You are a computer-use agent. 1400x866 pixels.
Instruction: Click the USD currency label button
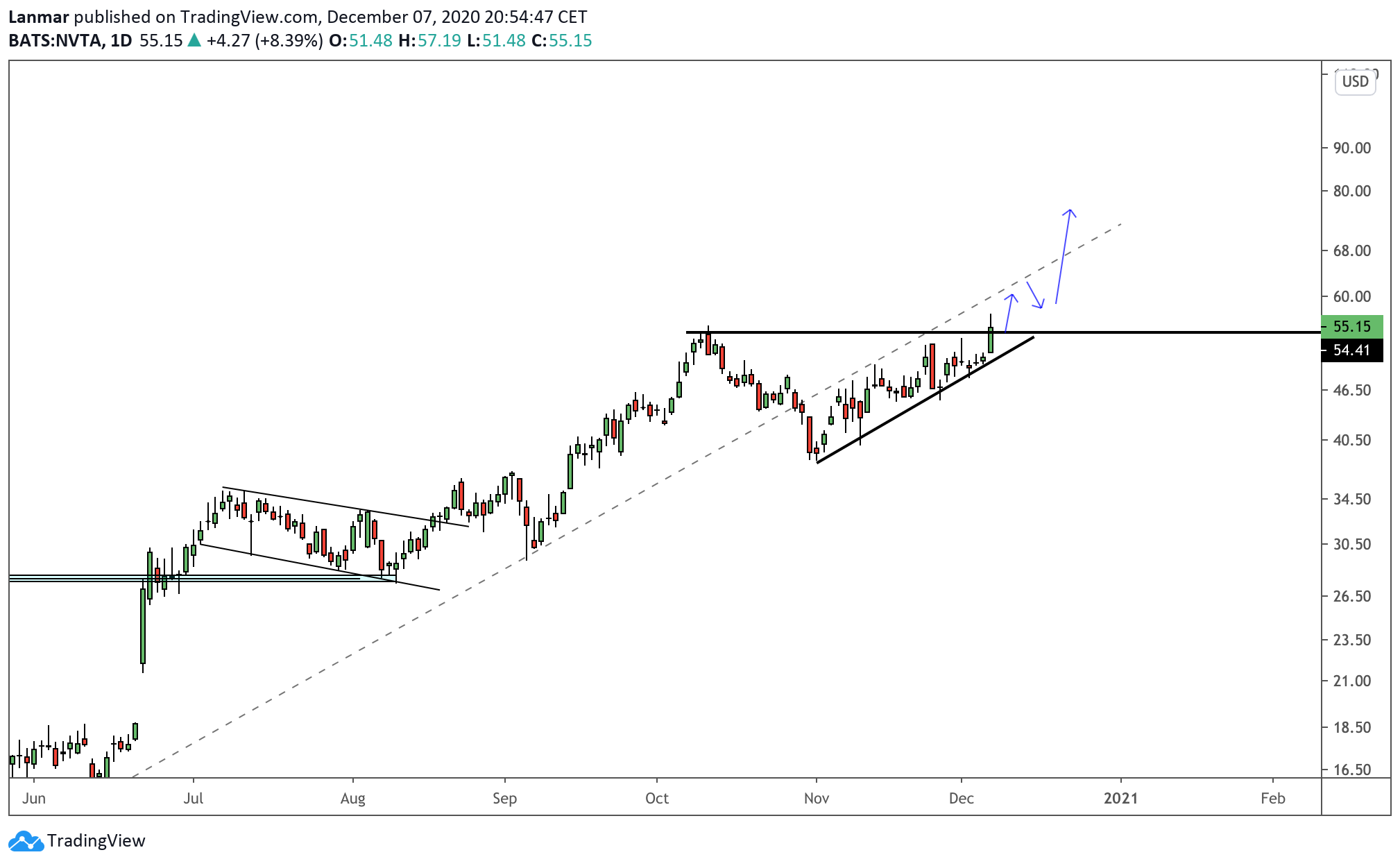[1355, 82]
